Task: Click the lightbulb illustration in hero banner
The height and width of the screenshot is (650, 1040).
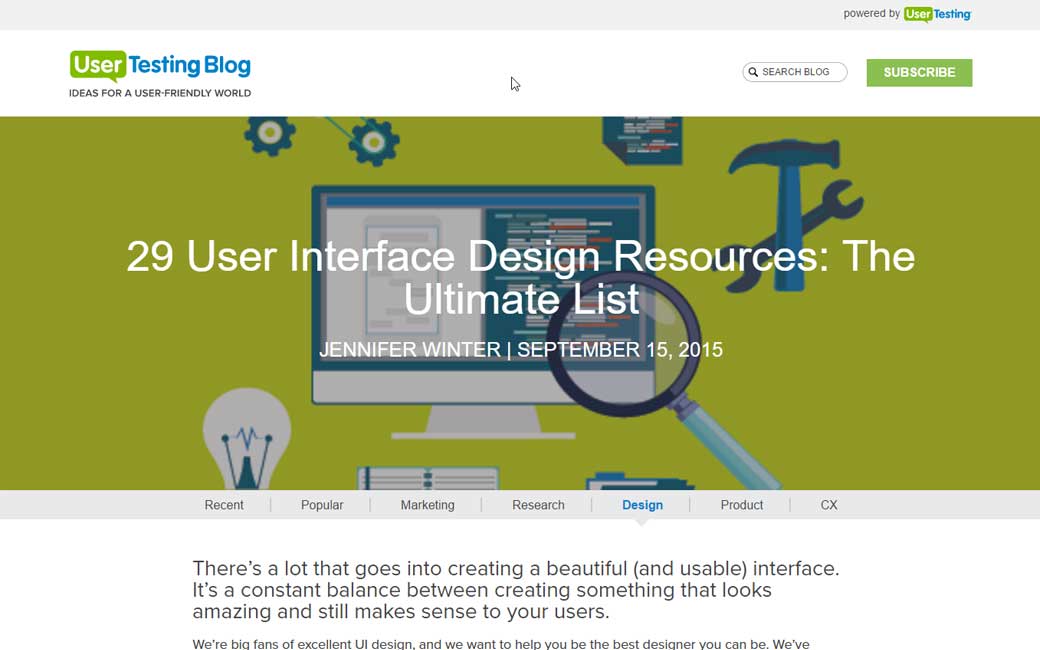Action: tap(246, 437)
